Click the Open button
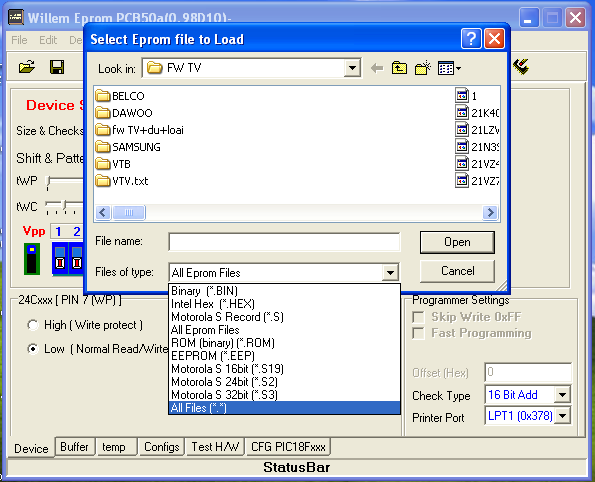Viewport: 595px width, 482px height. [457, 242]
